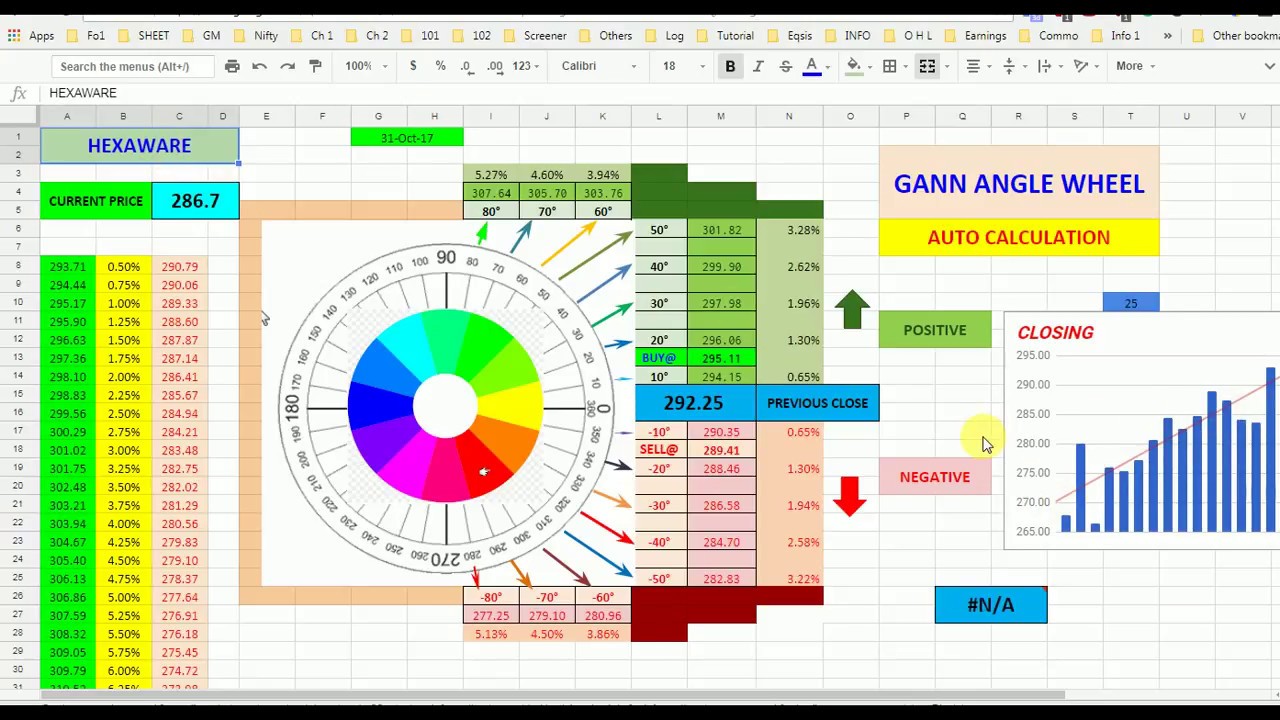Open vertical align dropdown

pyautogui.click(x=1014, y=66)
